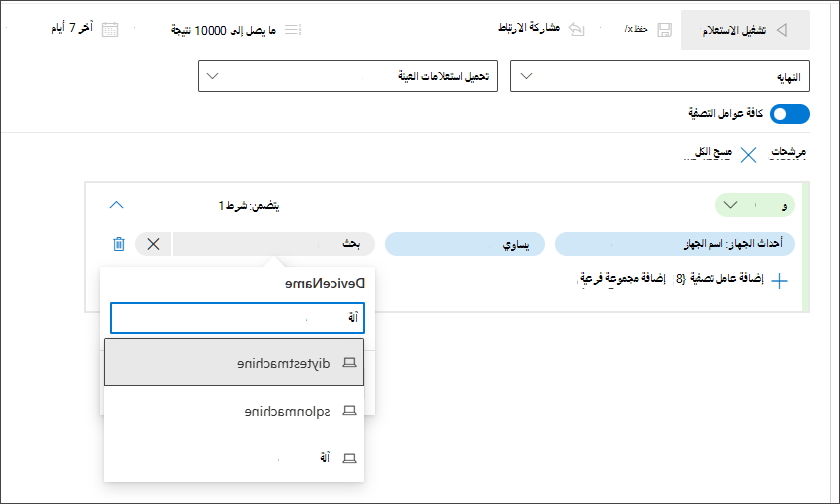Select splonmachine from the device list
Viewport: 840px width, 504px height.
click(234, 410)
